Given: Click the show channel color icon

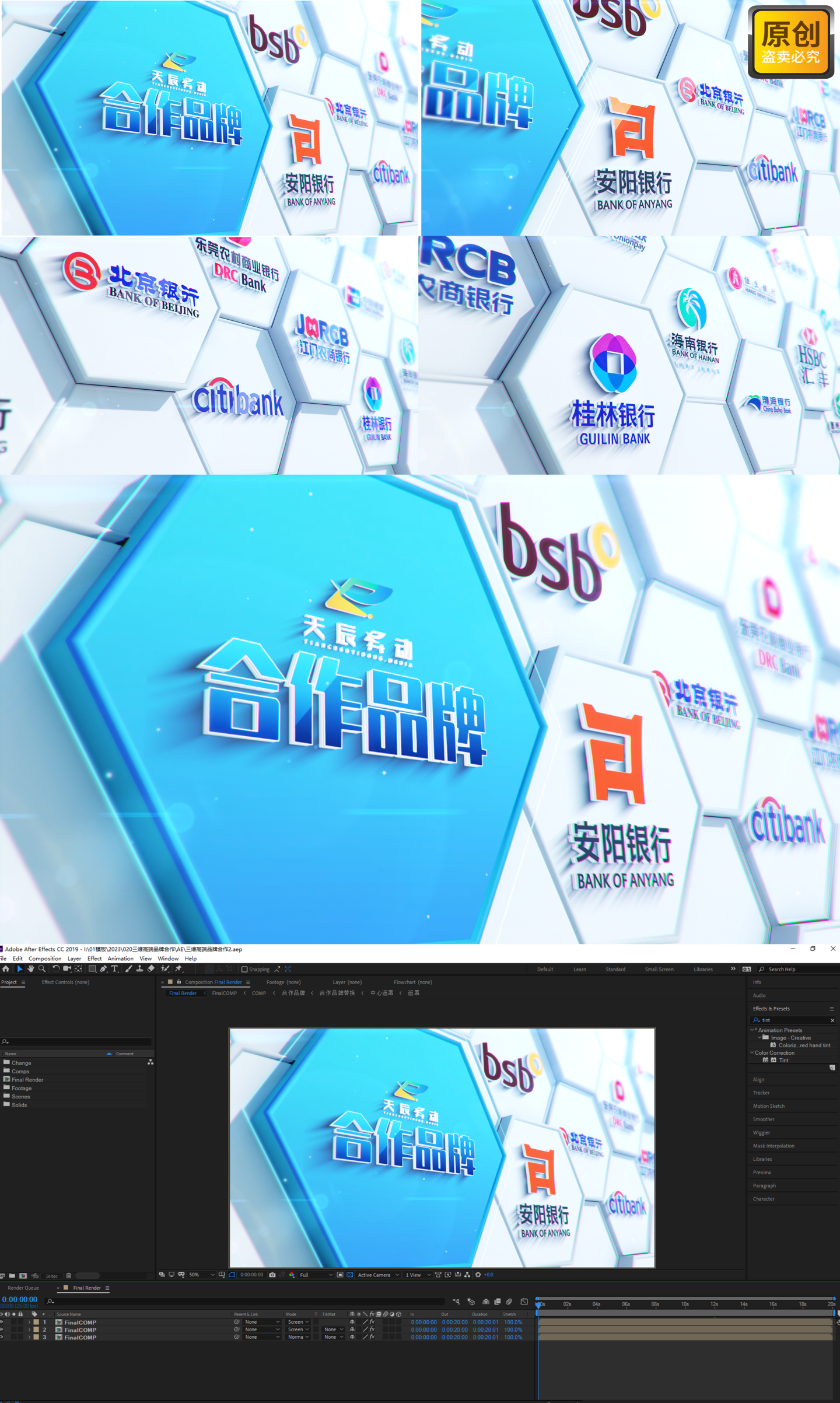Looking at the screenshot, I should [292, 1275].
